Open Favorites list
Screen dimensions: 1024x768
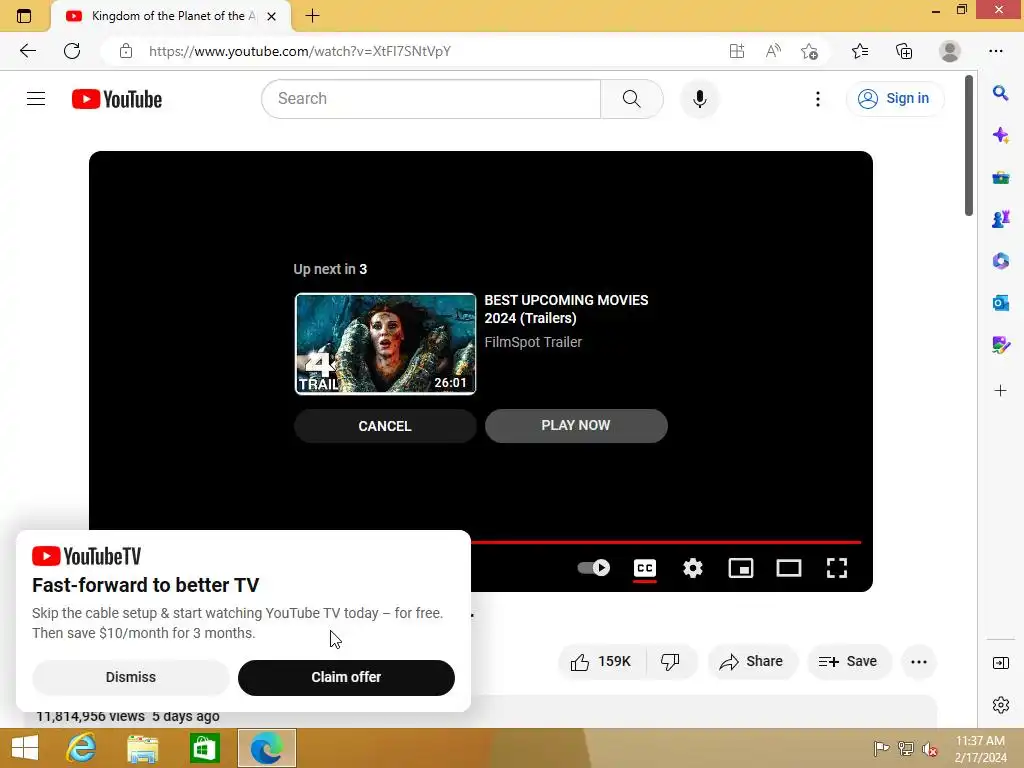pos(860,51)
